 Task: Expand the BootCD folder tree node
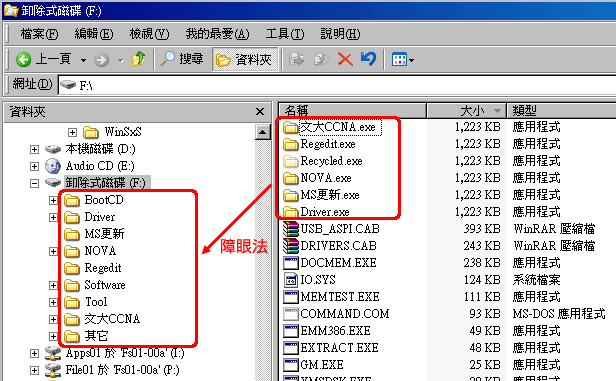tap(53, 200)
